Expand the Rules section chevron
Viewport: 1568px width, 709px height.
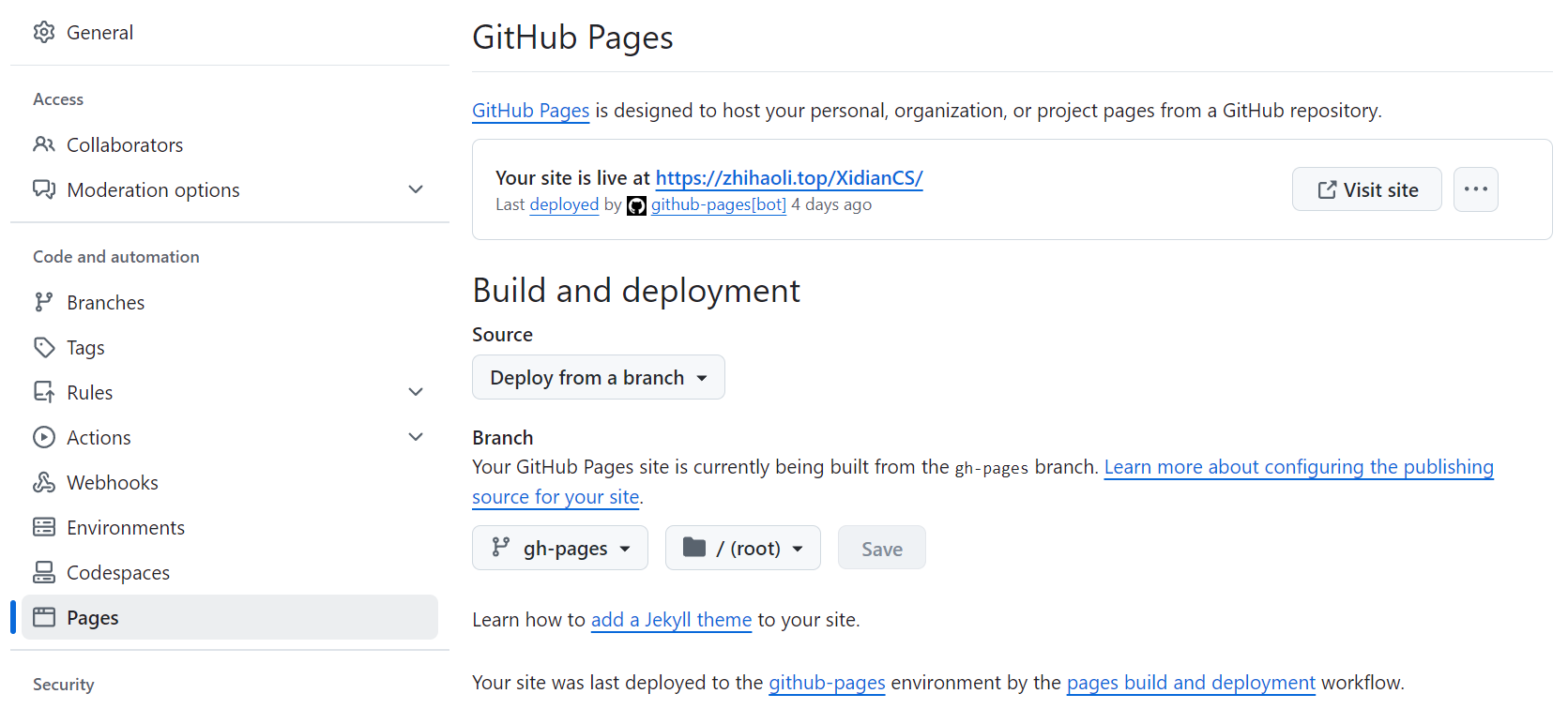(x=416, y=392)
